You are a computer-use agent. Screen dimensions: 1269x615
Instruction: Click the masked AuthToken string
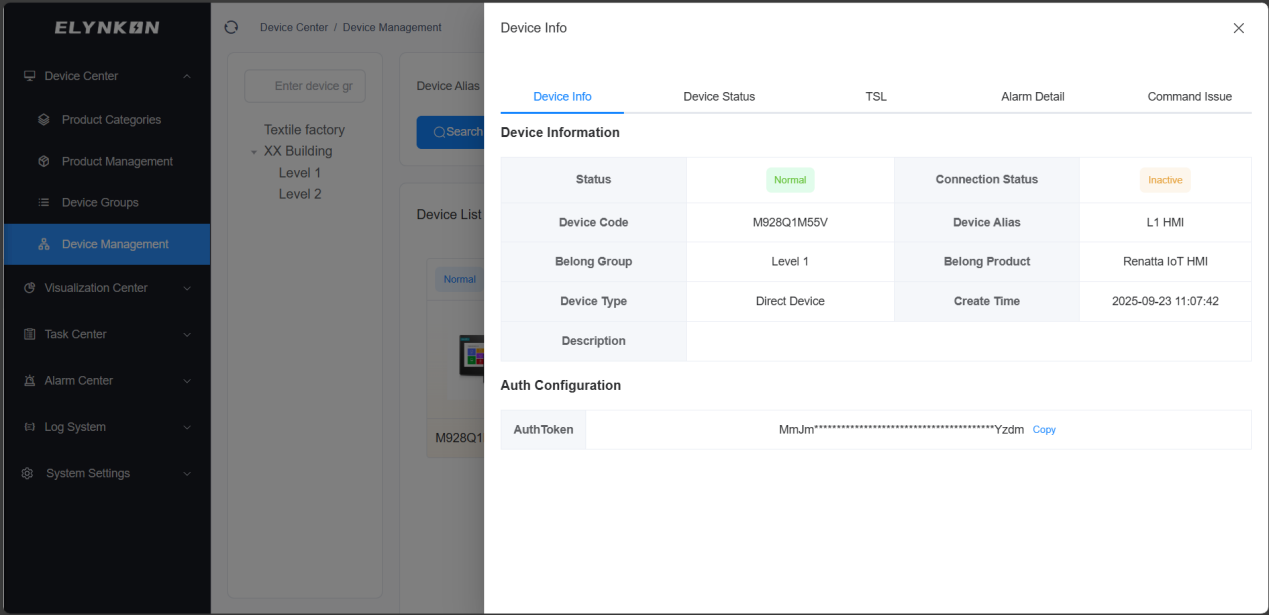(x=901, y=430)
